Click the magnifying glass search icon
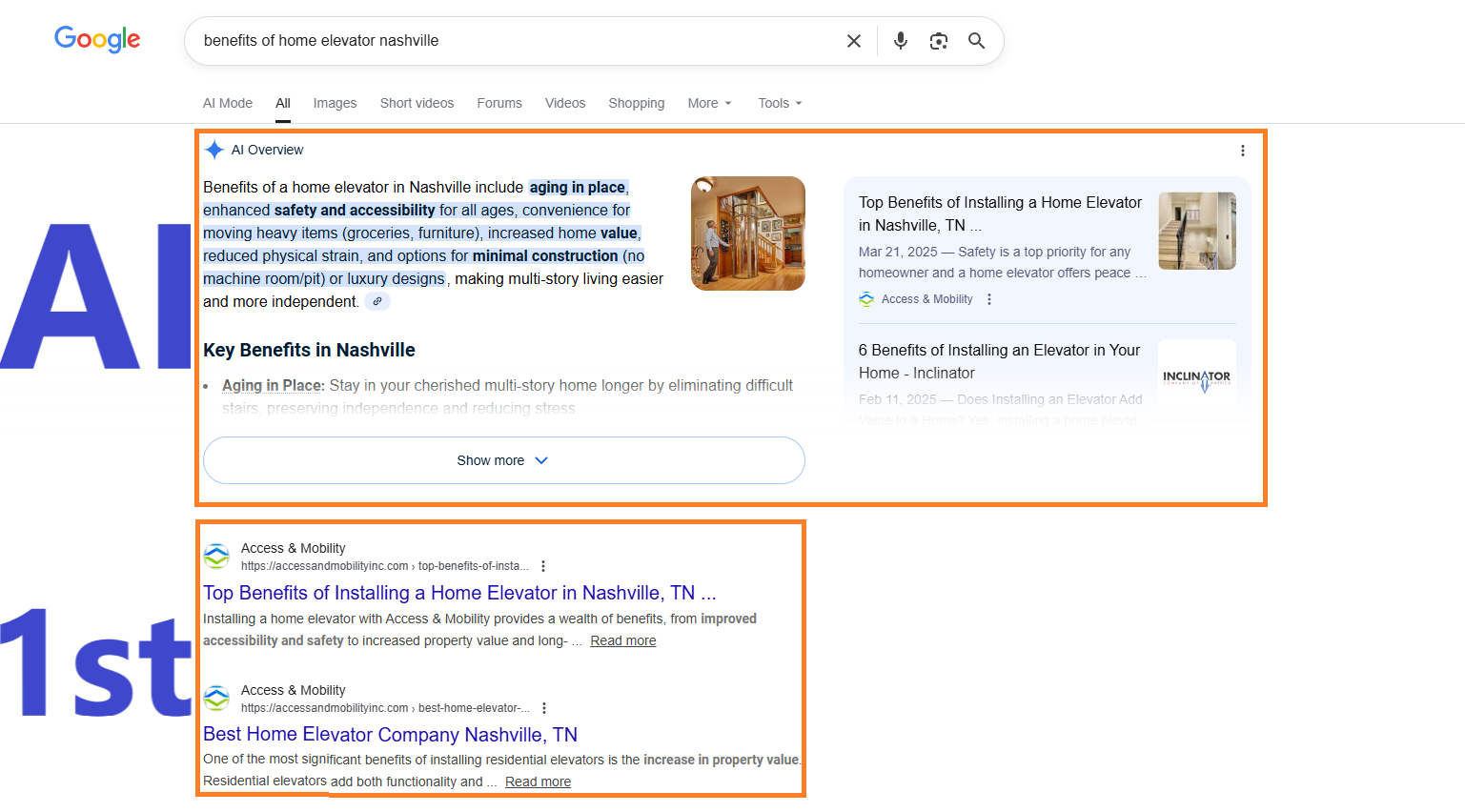This screenshot has height=812, width=1465. click(x=977, y=41)
